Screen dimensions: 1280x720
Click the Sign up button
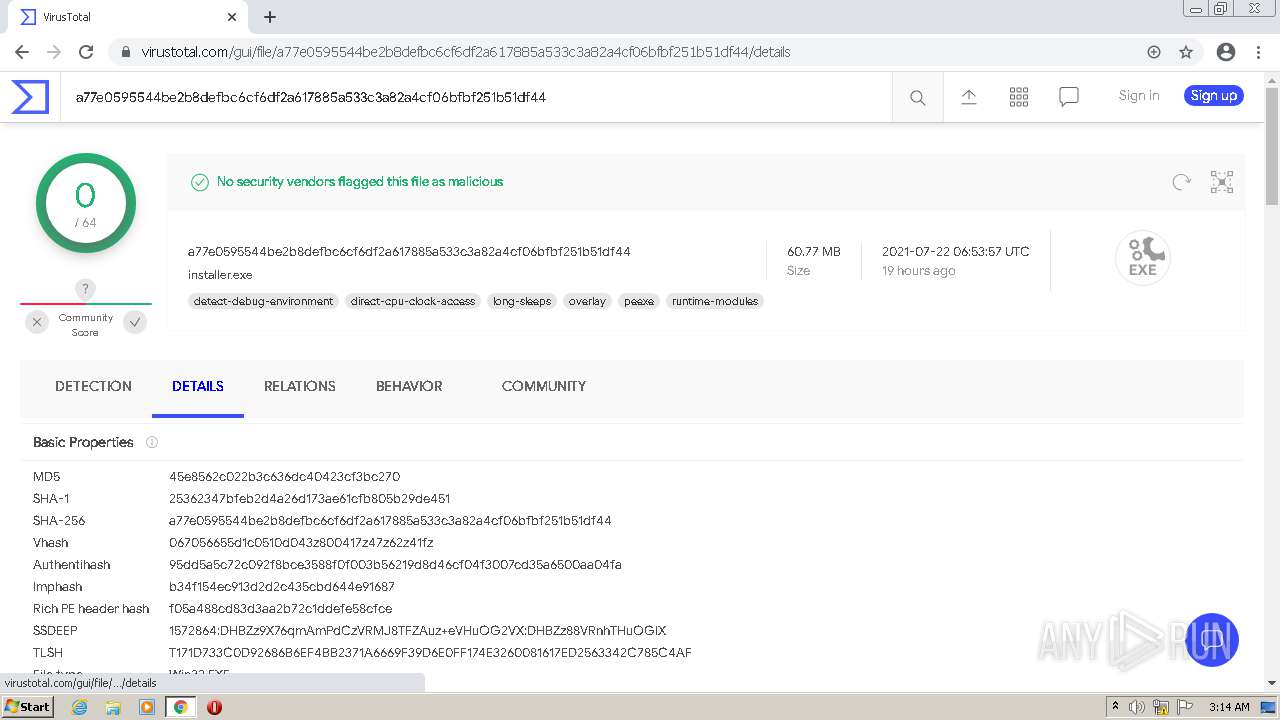(1214, 96)
